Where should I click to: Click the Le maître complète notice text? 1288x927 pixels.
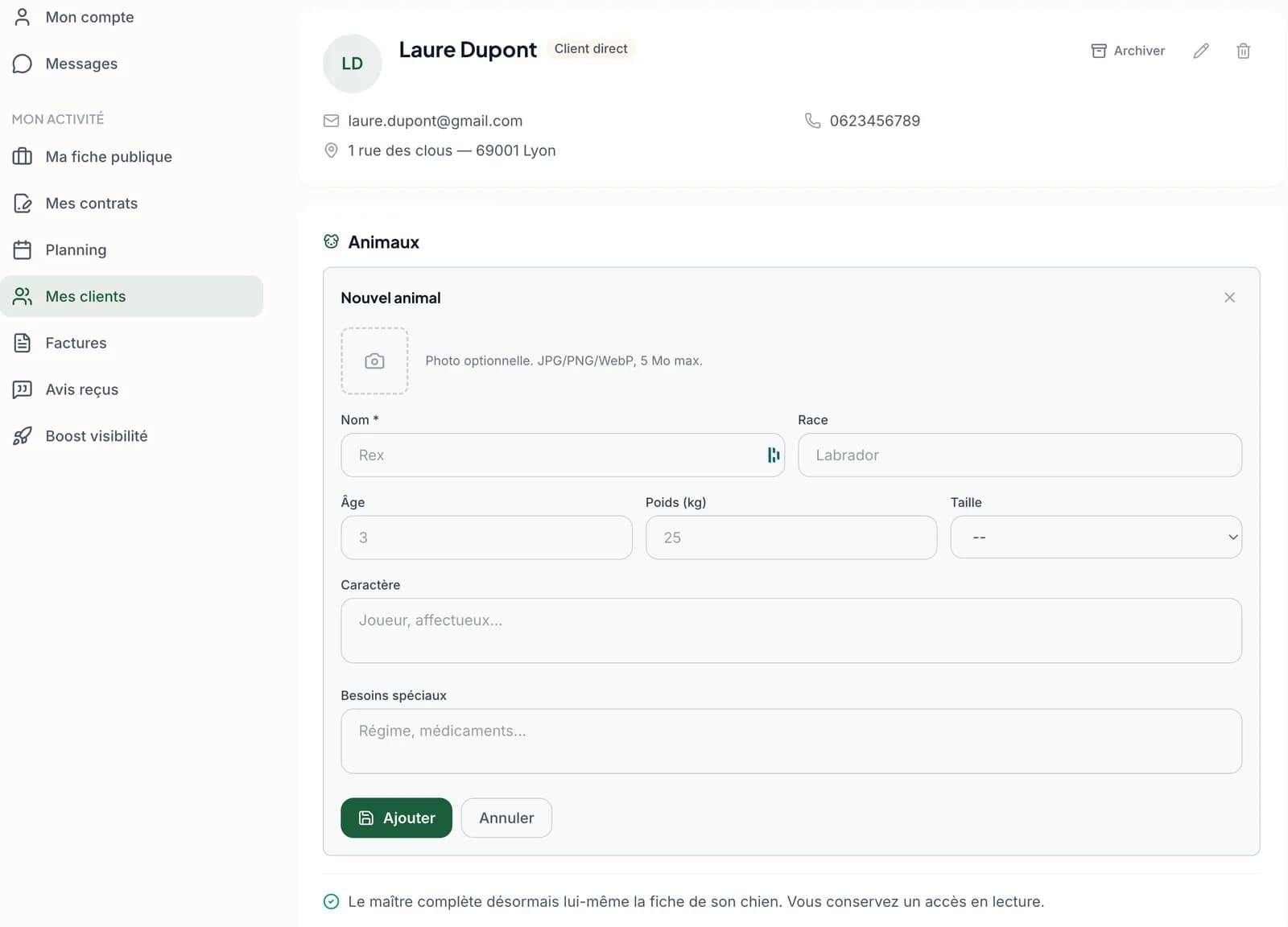coord(696,901)
